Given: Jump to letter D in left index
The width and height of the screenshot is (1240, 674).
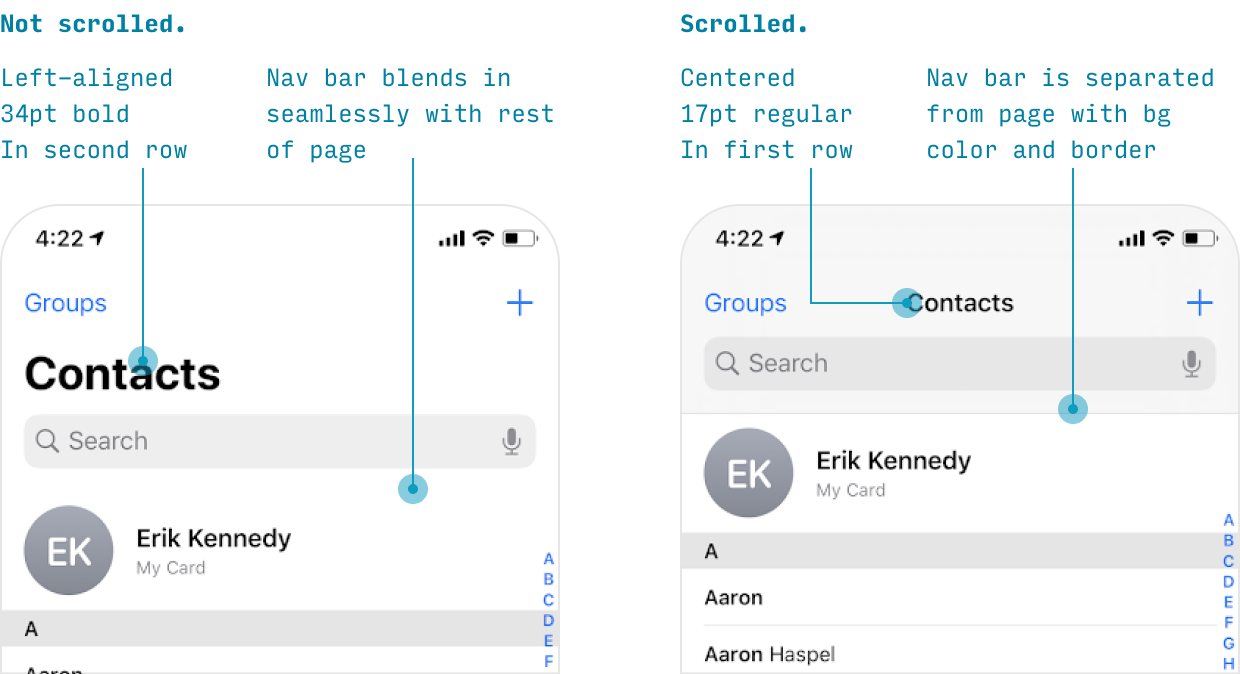Looking at the screenshot, I should point(549,621).
